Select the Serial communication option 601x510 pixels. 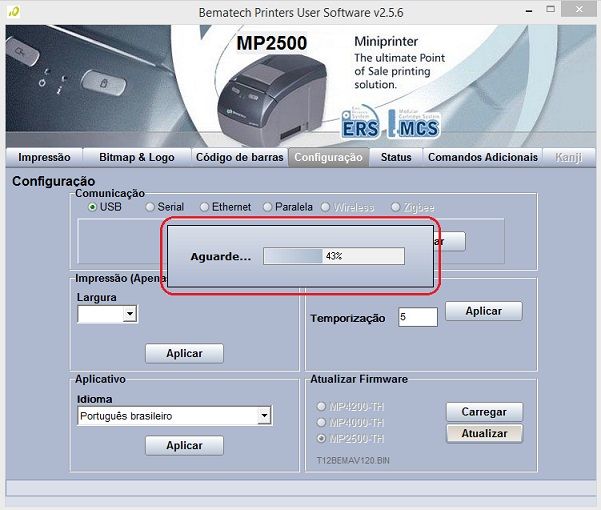click(x=150, y=207)
